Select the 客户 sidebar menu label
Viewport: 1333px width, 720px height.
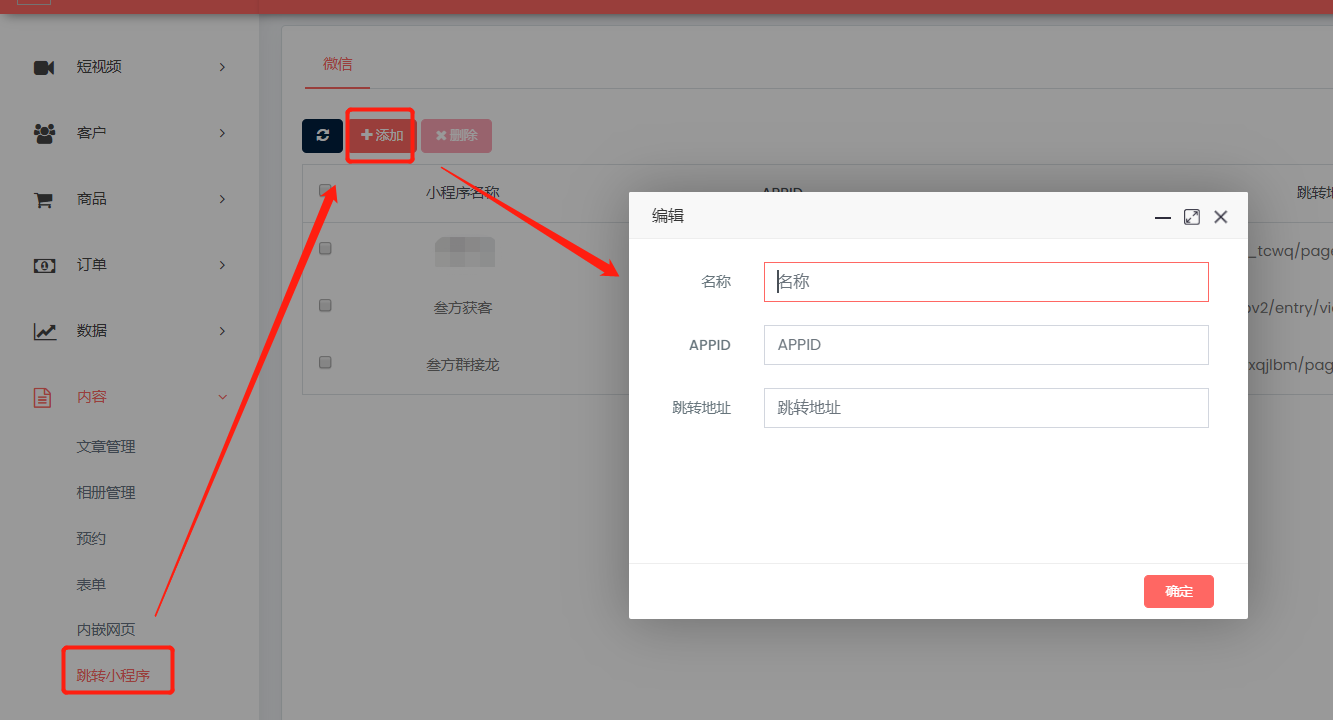pyautogui.click(x=91, y=133)
